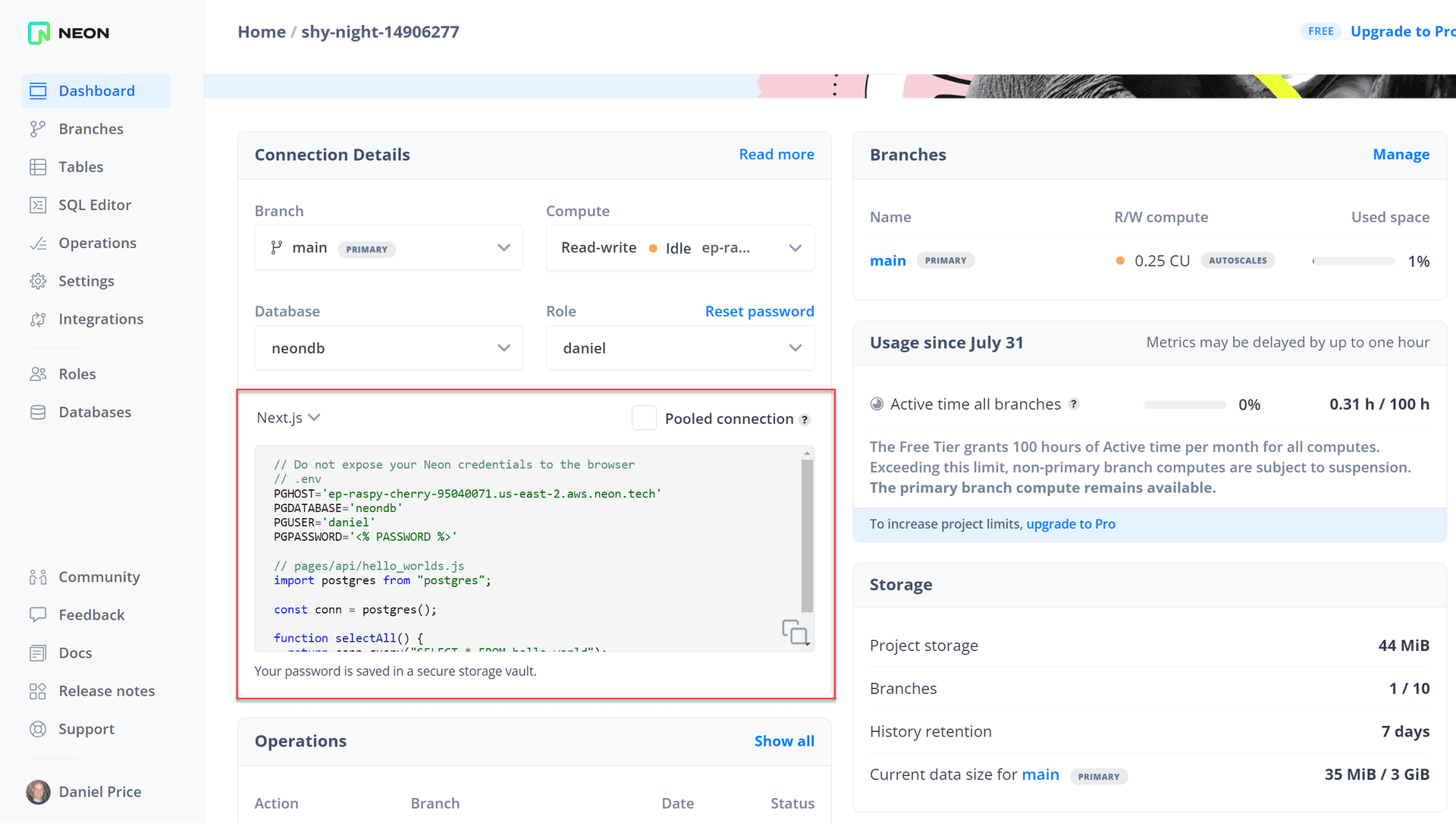This screenshot has height=823, width=1456.
Task: Click the Docs document icon
Action: (38, 653)
